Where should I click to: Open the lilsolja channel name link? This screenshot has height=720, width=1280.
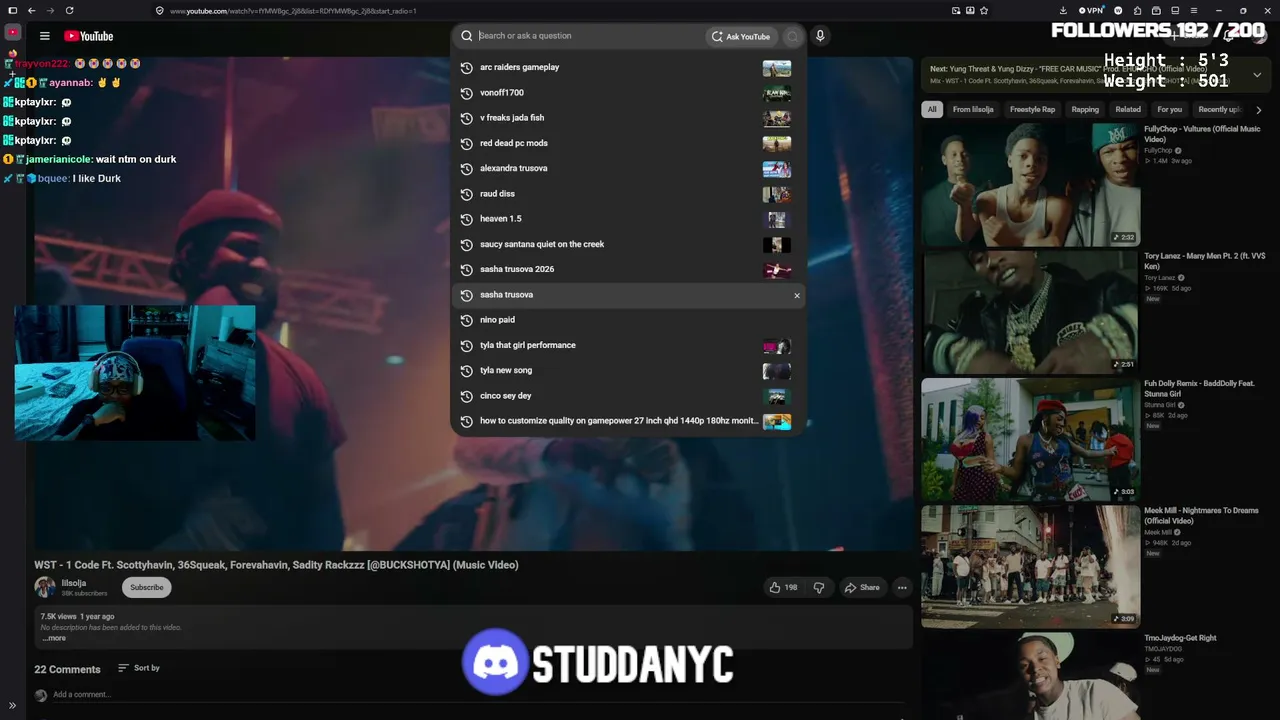click(74, 583)
